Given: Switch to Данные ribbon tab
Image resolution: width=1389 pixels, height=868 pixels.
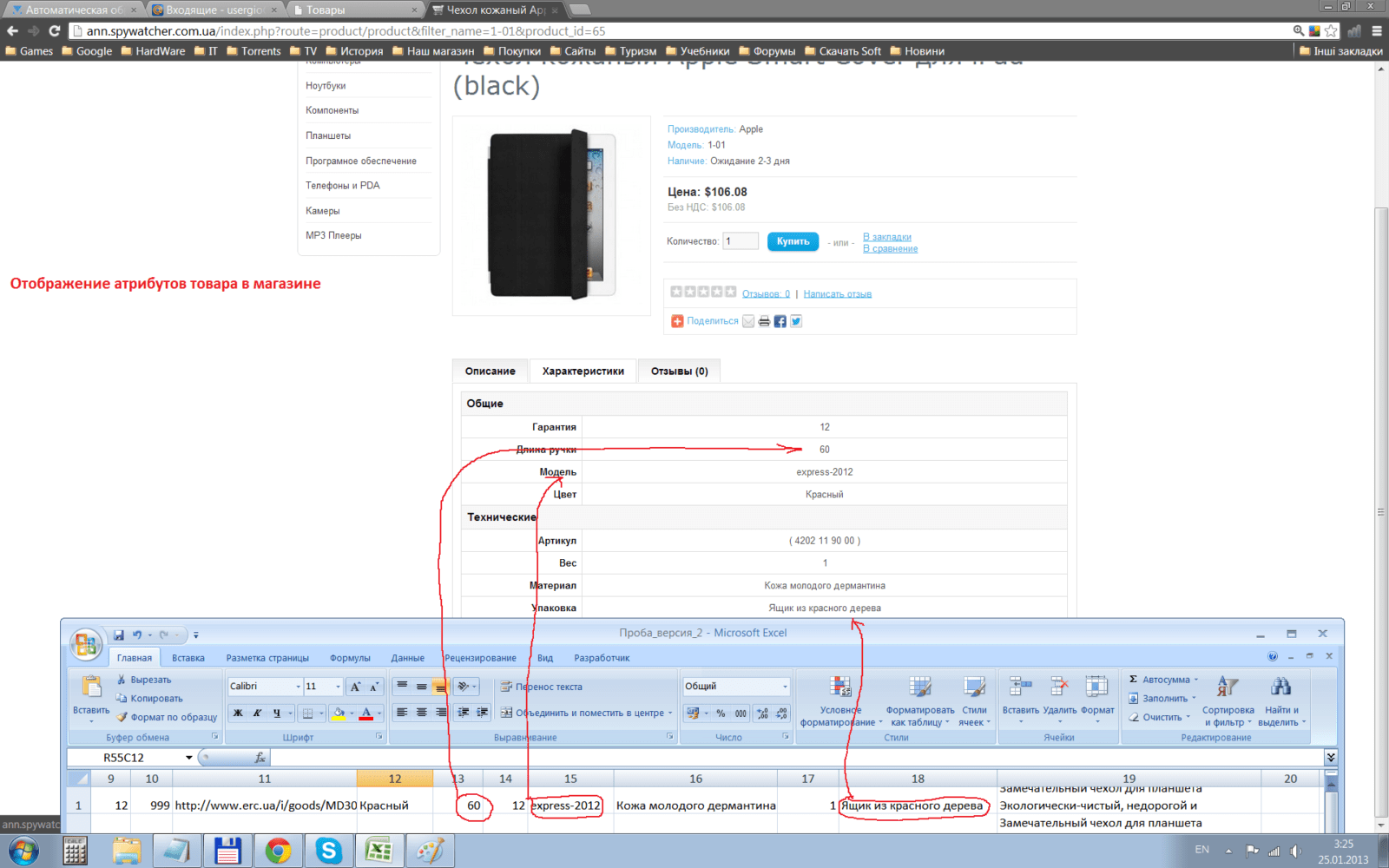Looking at the screenshot, I should [x=407, y=658].
